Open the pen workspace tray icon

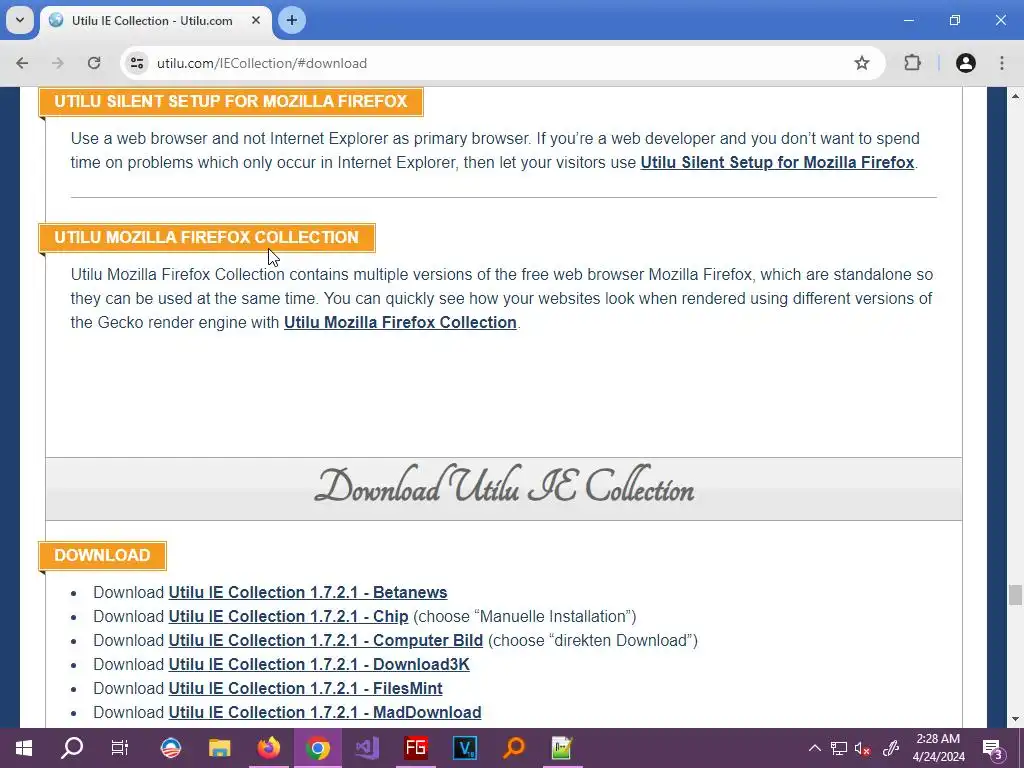(891, 748)
